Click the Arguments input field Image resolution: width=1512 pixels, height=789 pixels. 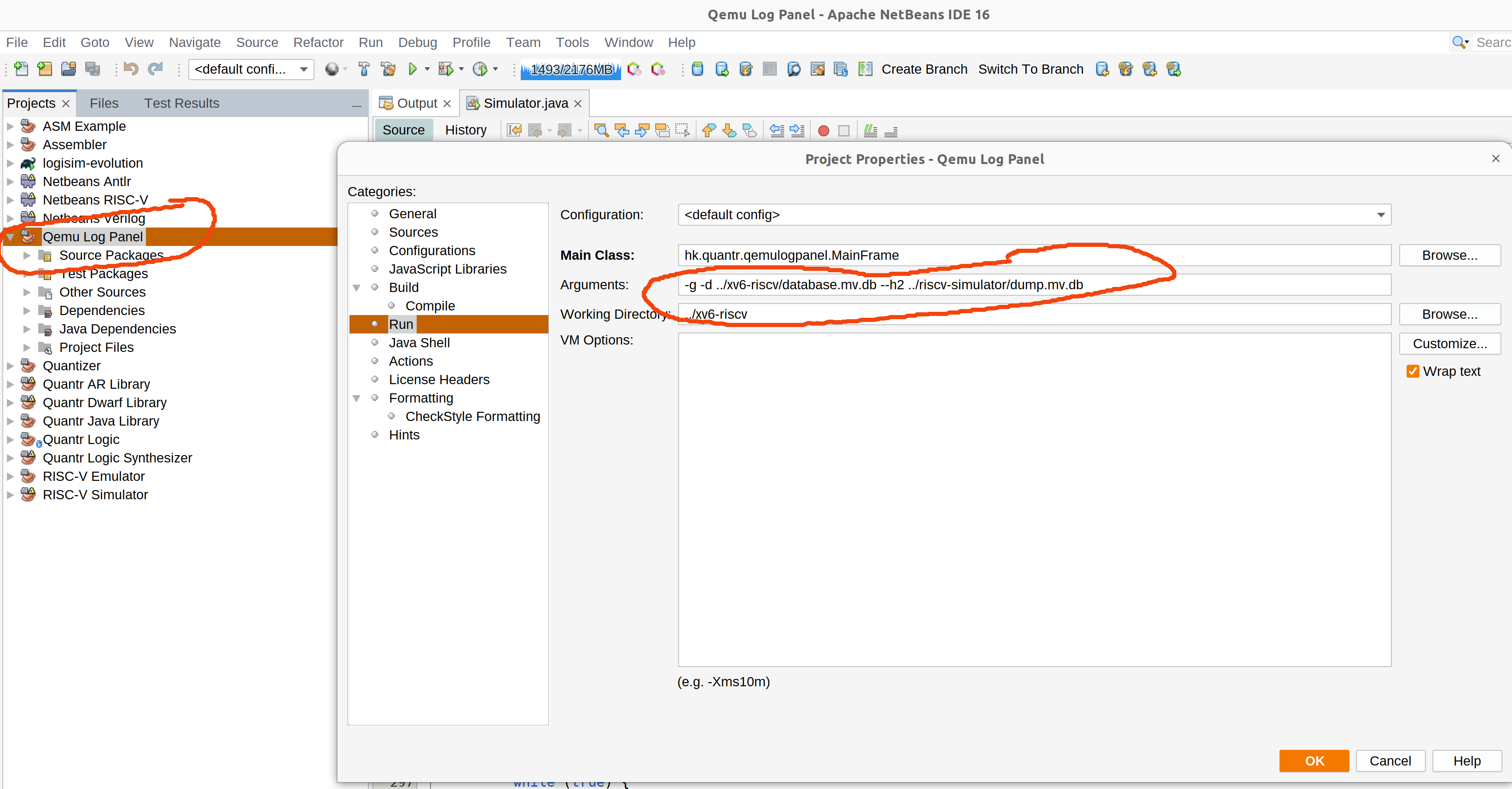pyautogui.click(x=1034, y=285)
